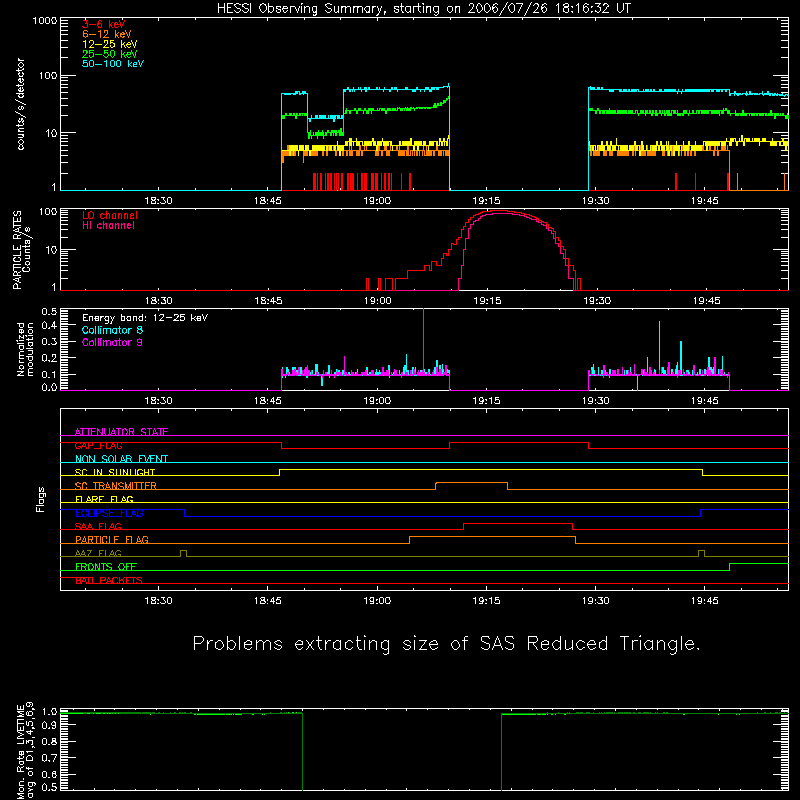Click the counts/s/detector axis label
The width and height of the screenshot is (800, 800).
(21, 104)
